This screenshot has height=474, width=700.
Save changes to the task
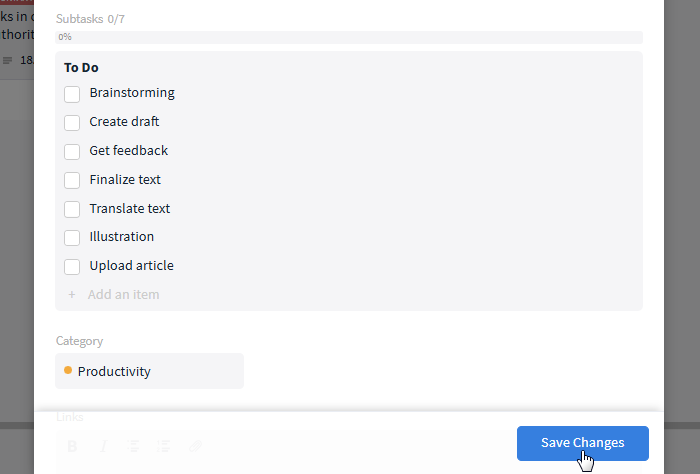[x=583, y=443]
